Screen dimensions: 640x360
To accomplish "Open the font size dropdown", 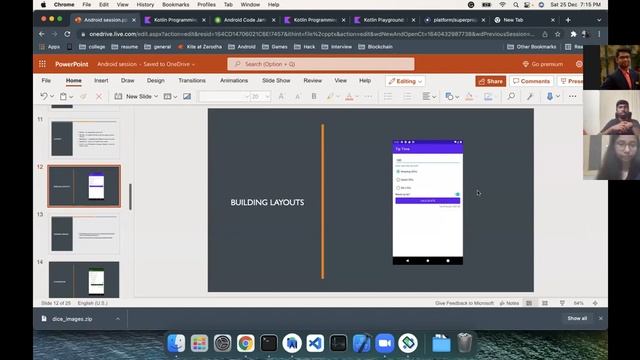I will pyautogui.click(x=267, y=97).
